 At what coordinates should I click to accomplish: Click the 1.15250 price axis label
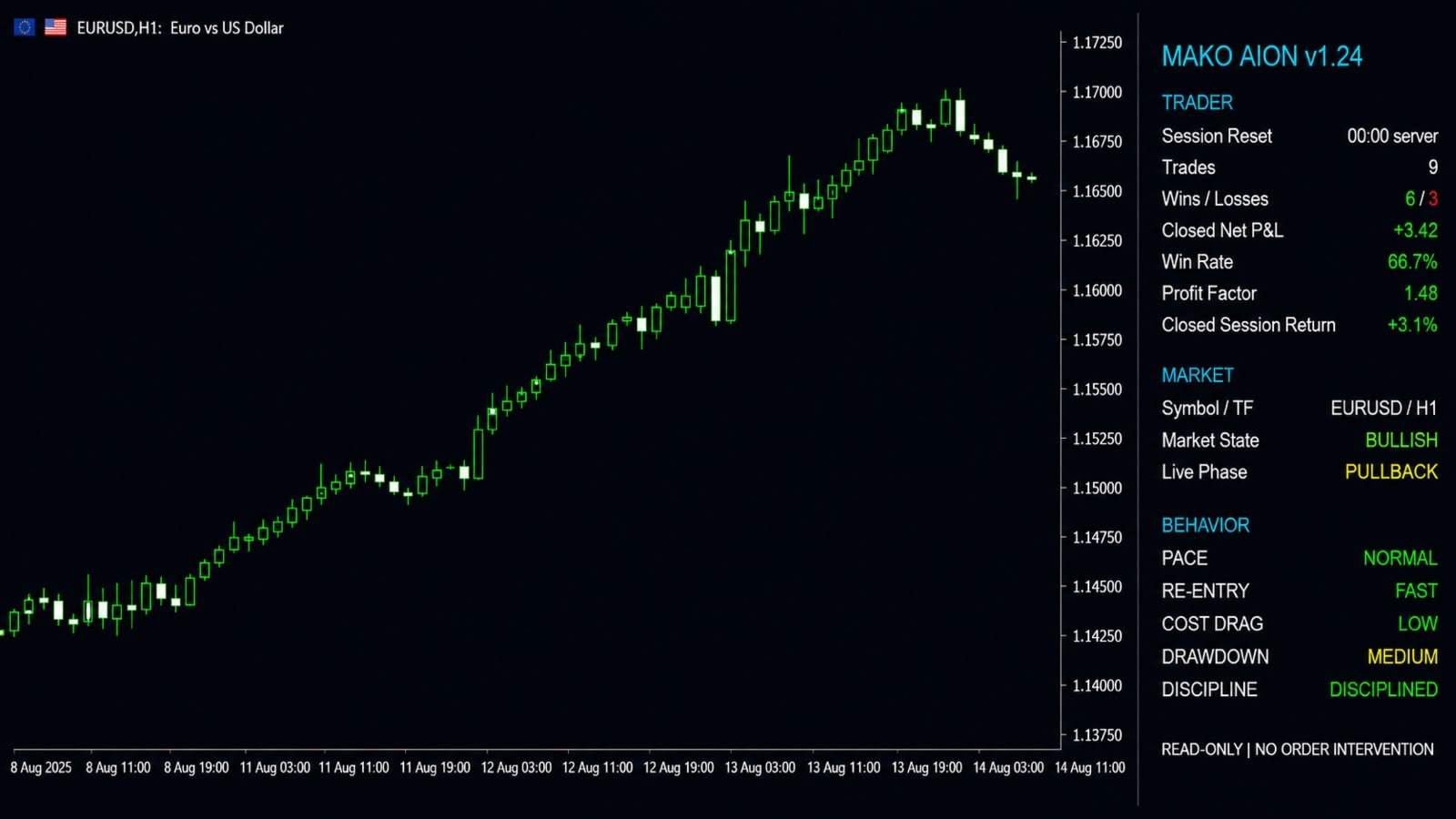point(1097,439)
